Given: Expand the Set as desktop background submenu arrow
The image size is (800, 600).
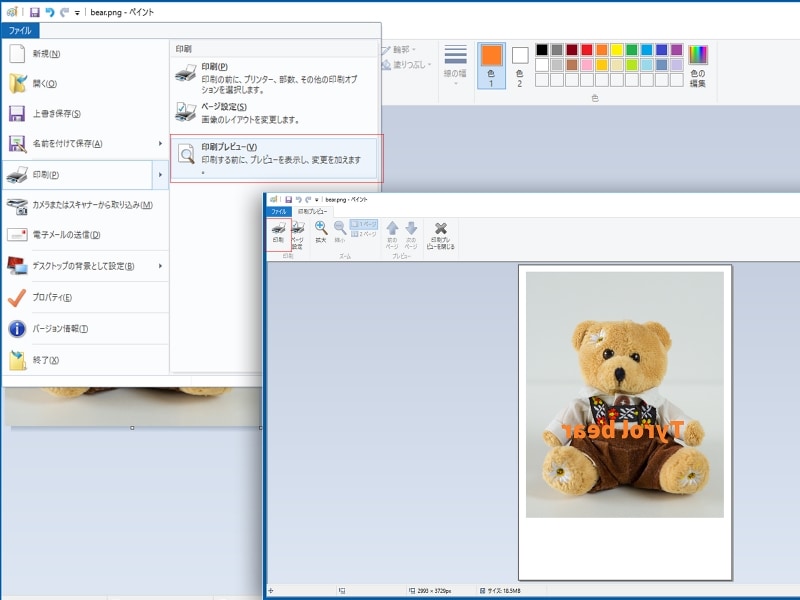Looking at the screenshot, I should pyautogui.click(x=160, y=266).
